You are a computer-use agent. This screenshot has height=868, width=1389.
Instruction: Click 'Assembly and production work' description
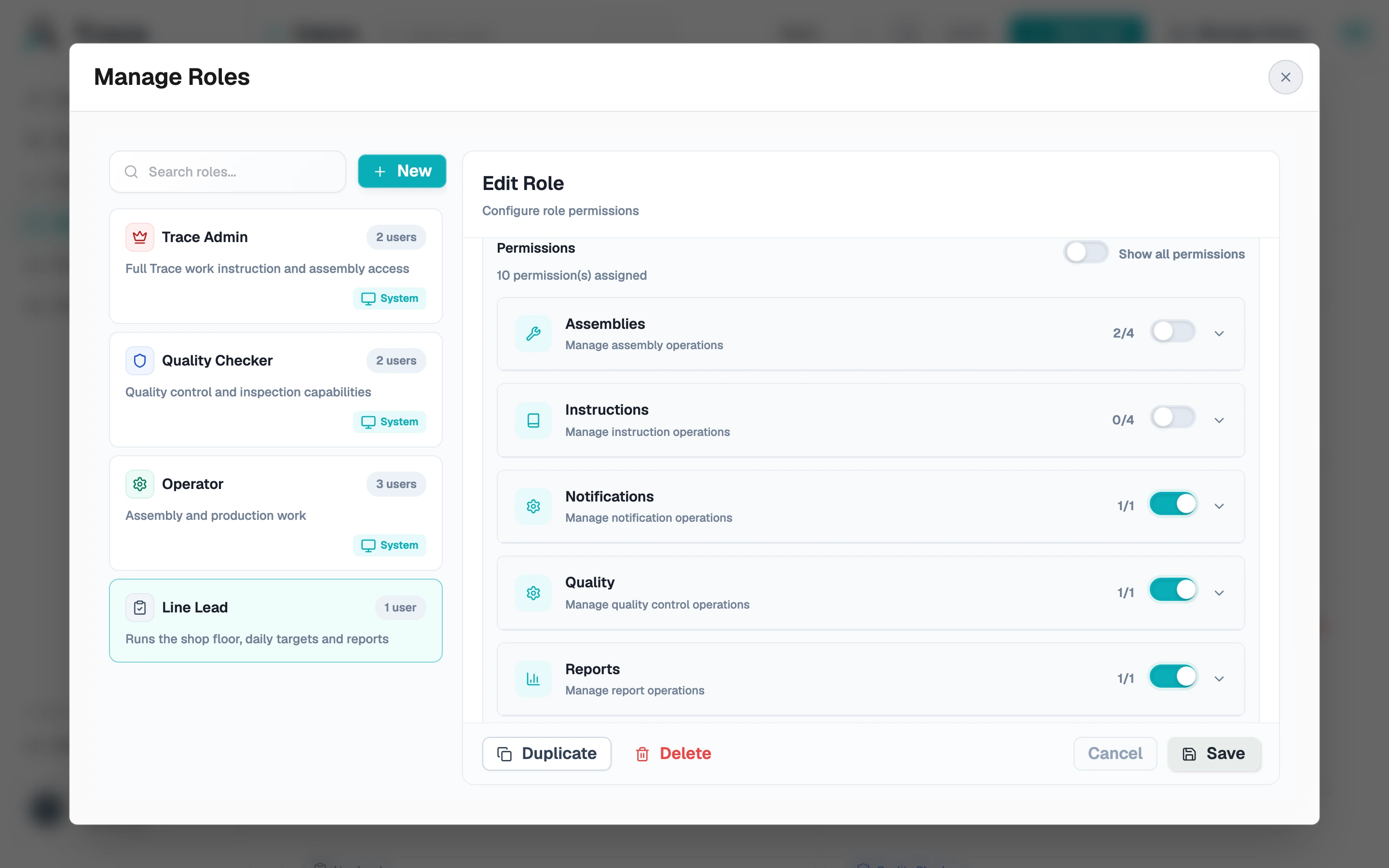[x=215, y=515]
